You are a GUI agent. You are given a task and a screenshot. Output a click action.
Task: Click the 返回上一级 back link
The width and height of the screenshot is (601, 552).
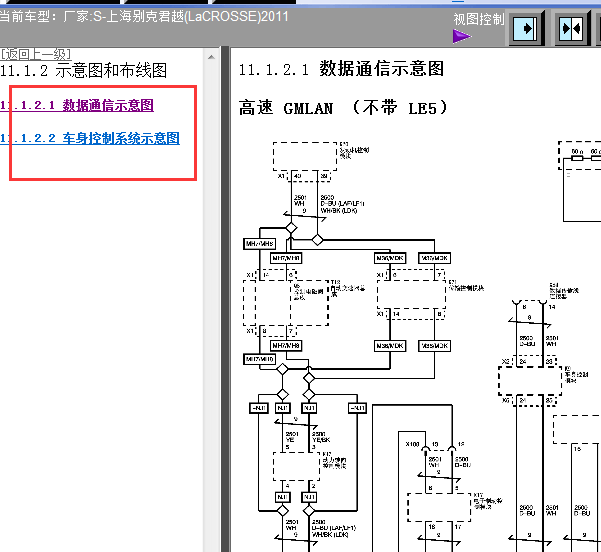35,54
